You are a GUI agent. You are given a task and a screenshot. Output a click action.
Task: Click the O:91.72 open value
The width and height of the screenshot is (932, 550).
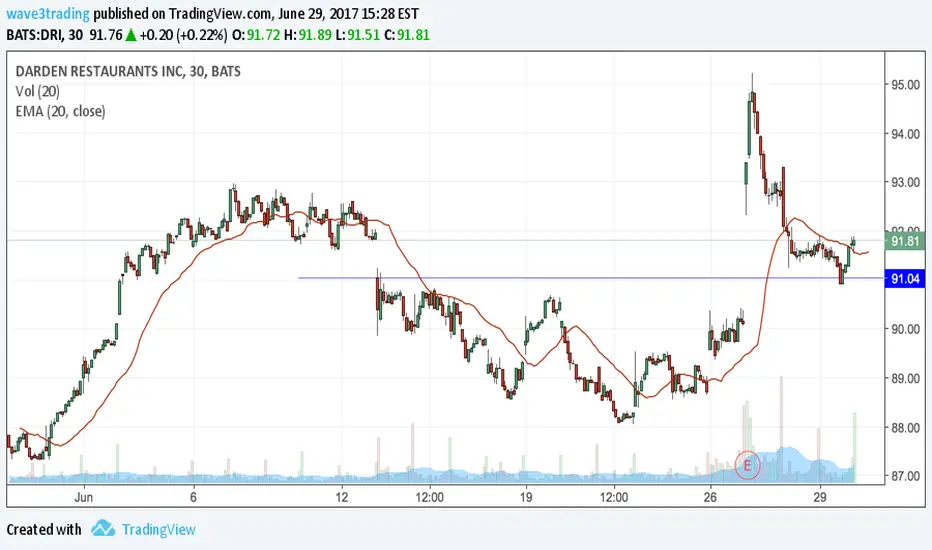pos(256,35)
